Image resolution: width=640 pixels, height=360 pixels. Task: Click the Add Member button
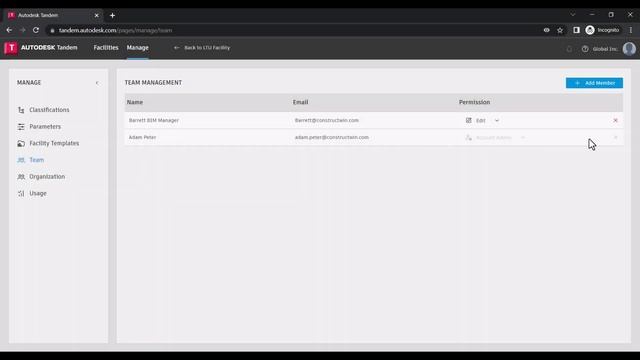[594, 83]
